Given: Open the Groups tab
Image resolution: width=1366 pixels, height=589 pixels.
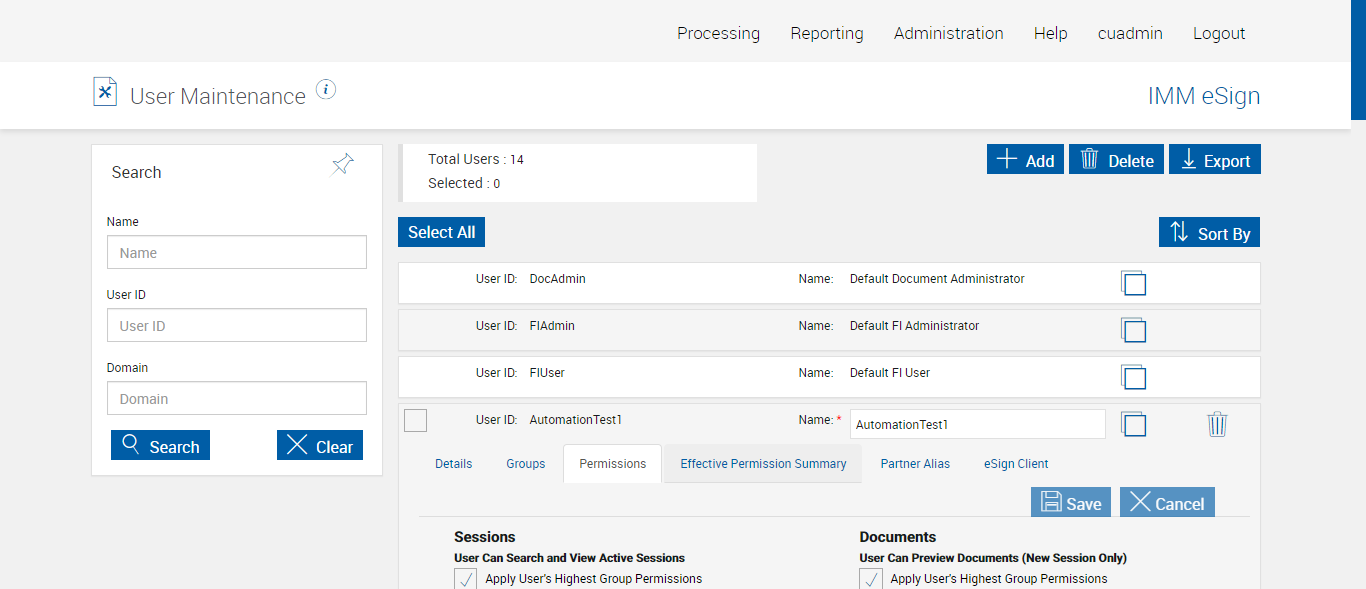Looking at the screenshot, I should point(525,464).
